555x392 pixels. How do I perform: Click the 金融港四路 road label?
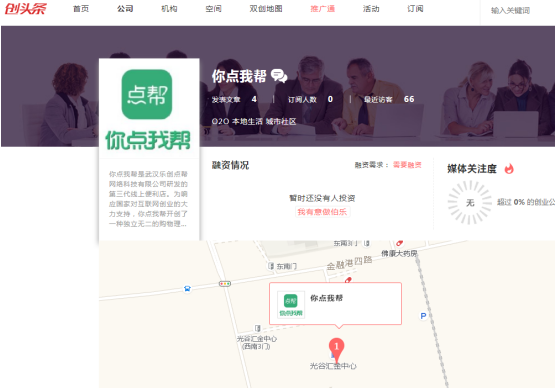click(x=349, y=263)
